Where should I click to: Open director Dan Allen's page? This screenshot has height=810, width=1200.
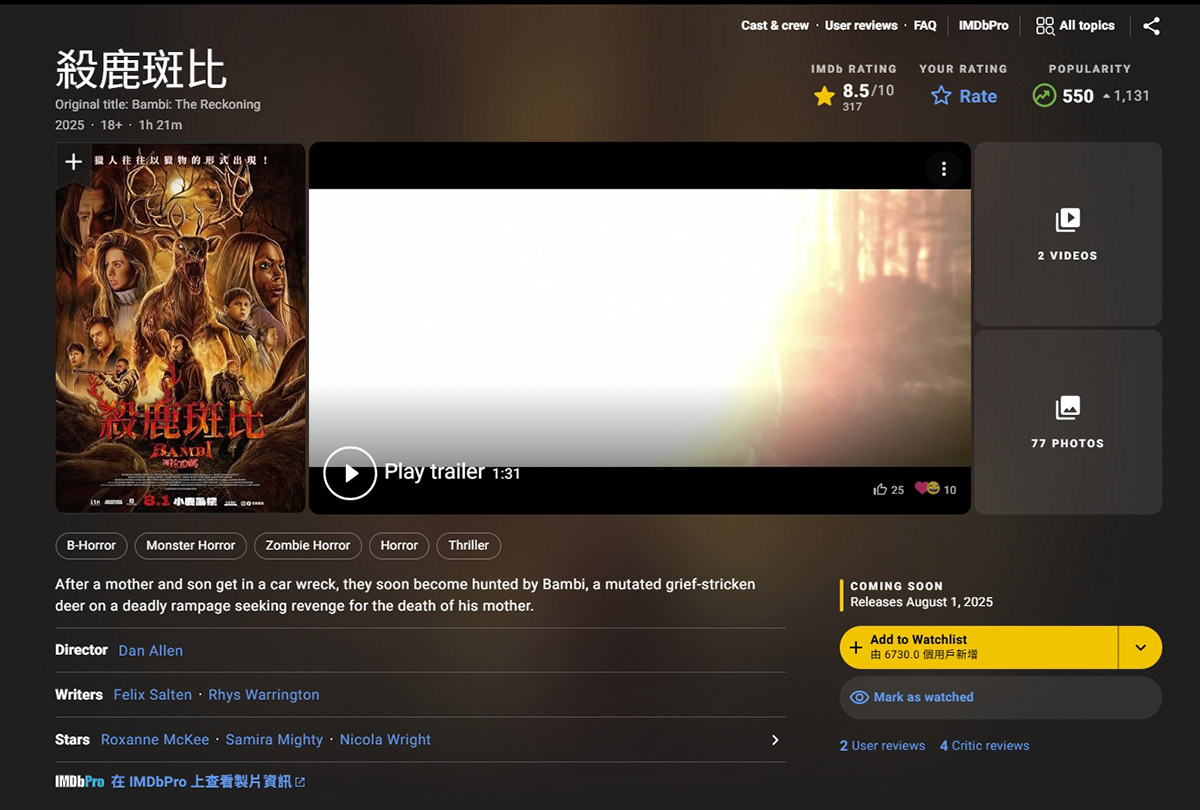(x=151, y=650)
